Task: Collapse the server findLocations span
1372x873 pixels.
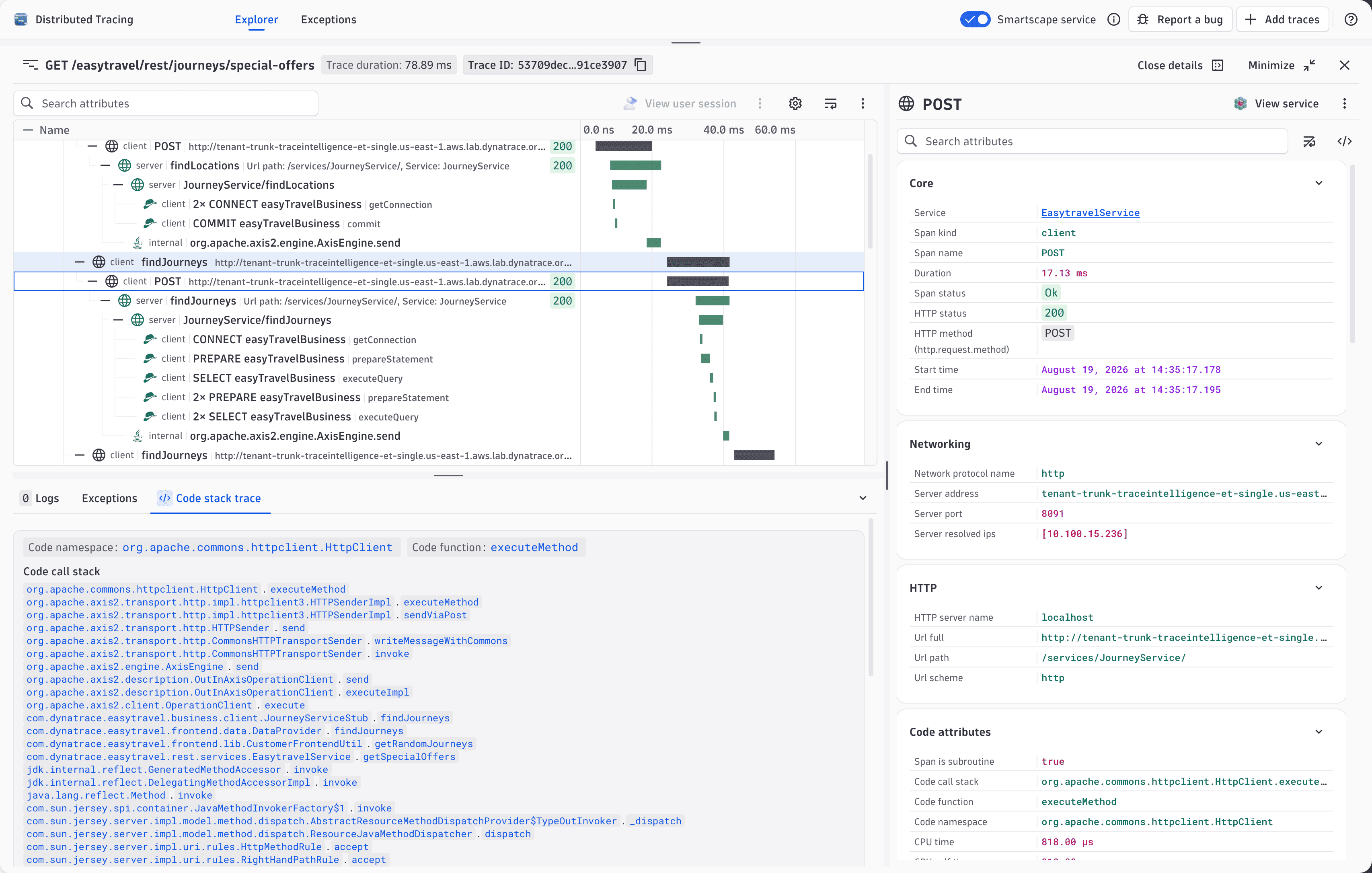Action: (105, 165)
